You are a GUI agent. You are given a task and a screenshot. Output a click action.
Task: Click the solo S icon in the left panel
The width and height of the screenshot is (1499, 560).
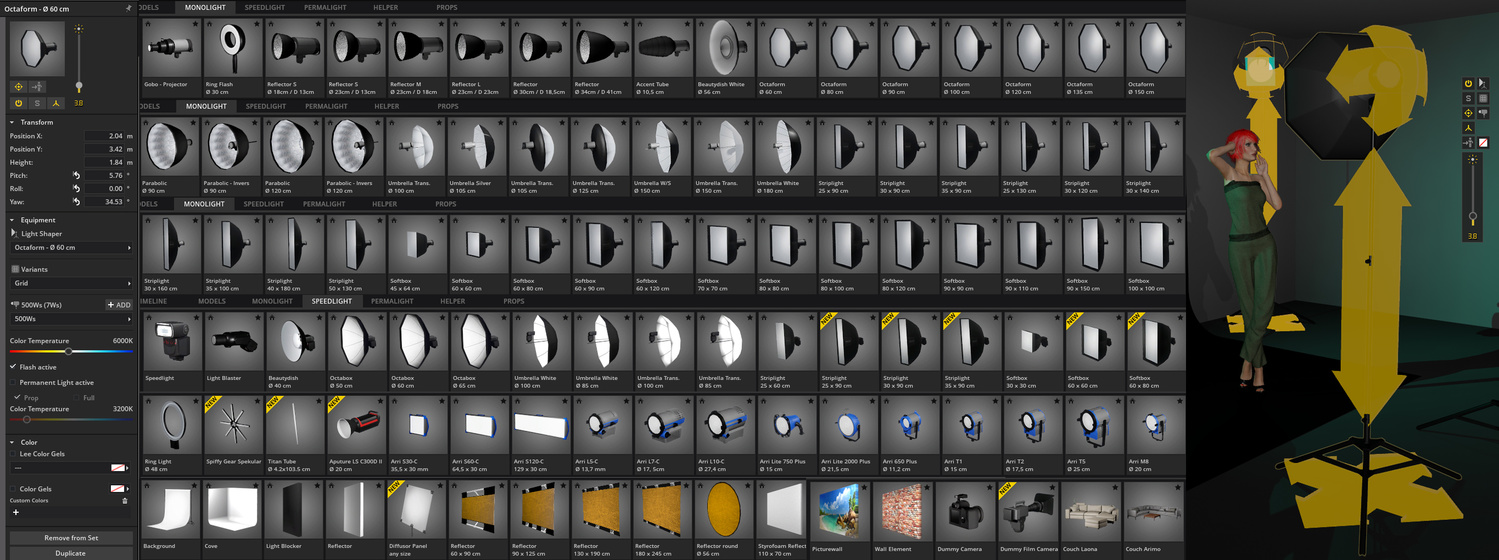coord(37,103)
